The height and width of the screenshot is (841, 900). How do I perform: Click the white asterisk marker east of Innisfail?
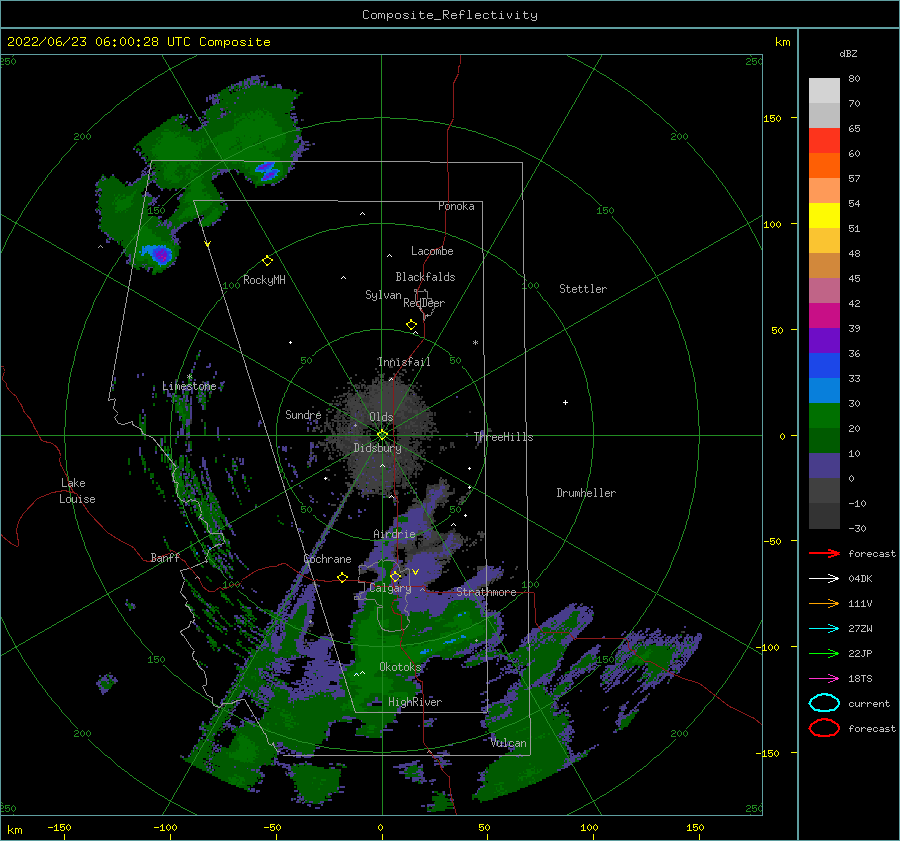pos(475,343)
